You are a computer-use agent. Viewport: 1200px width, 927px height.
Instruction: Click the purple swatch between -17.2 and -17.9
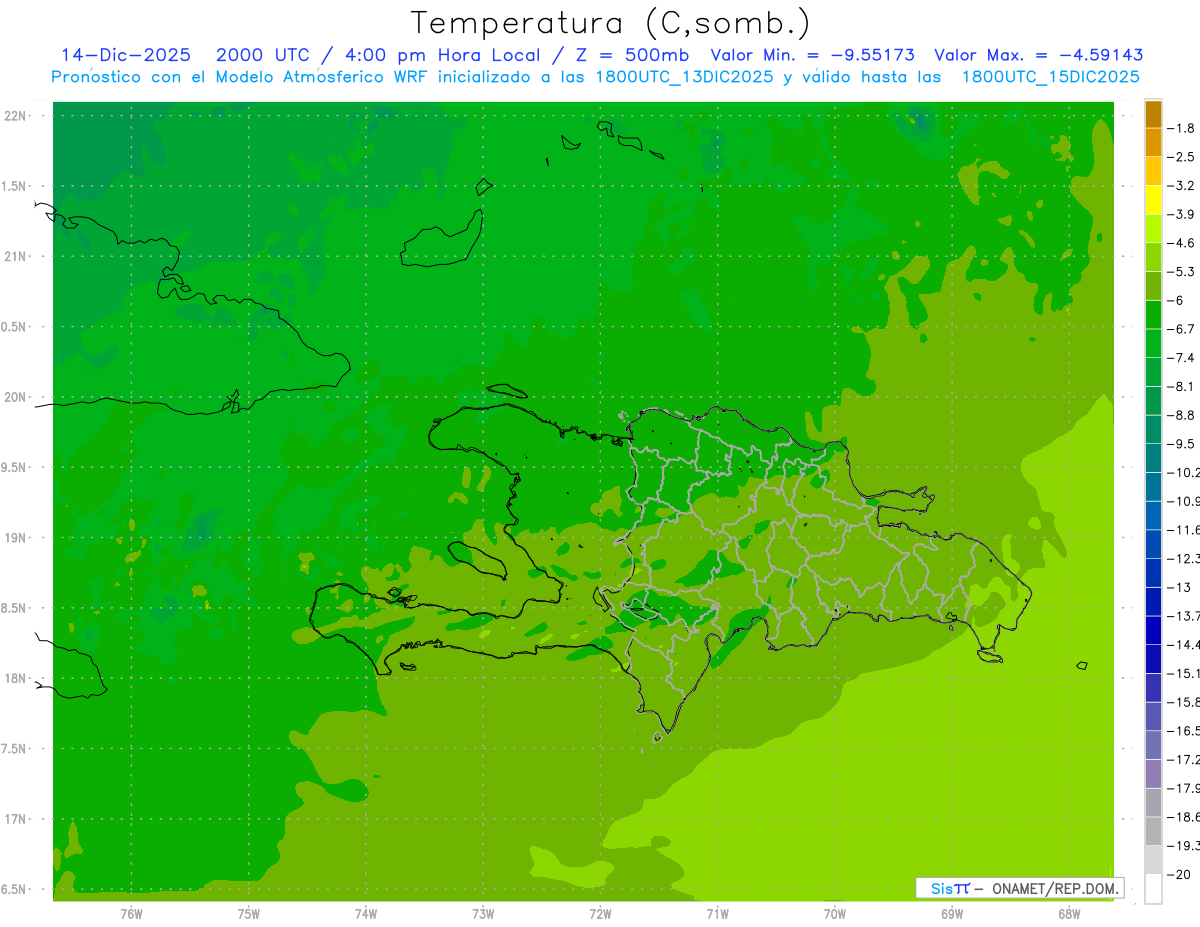1153,774
